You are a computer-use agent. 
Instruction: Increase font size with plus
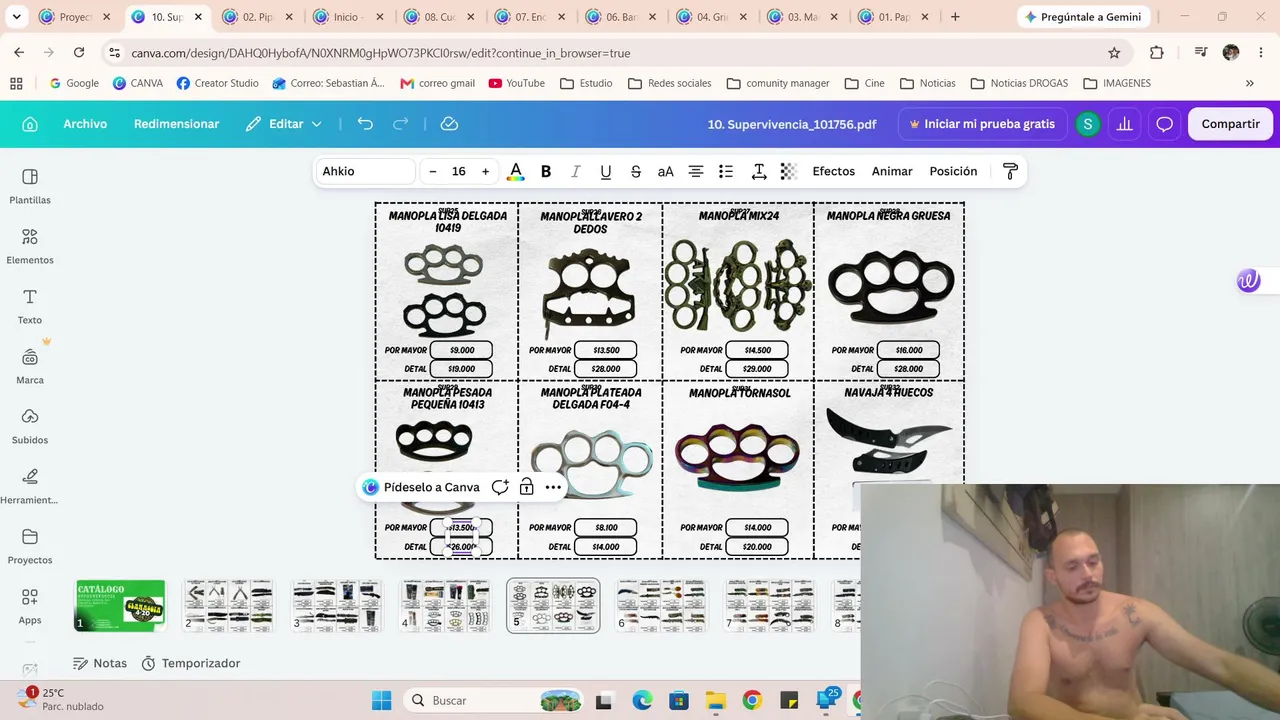[486, 172]
